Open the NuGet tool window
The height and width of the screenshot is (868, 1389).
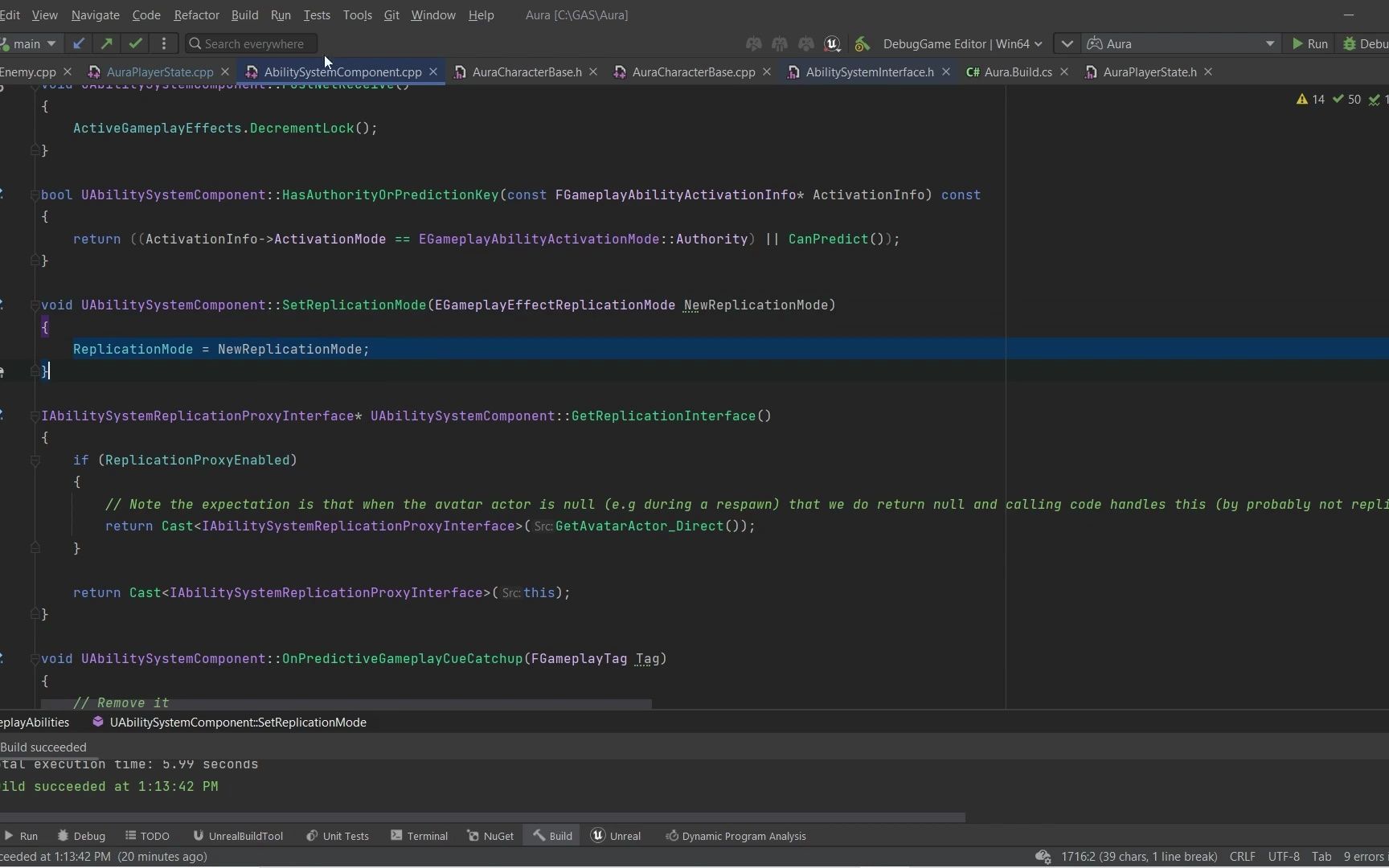tap(490, 836)
